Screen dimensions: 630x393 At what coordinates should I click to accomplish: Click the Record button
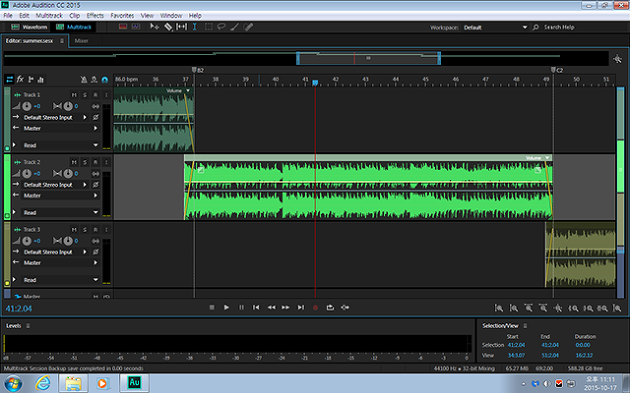click(x=315, y=307)
